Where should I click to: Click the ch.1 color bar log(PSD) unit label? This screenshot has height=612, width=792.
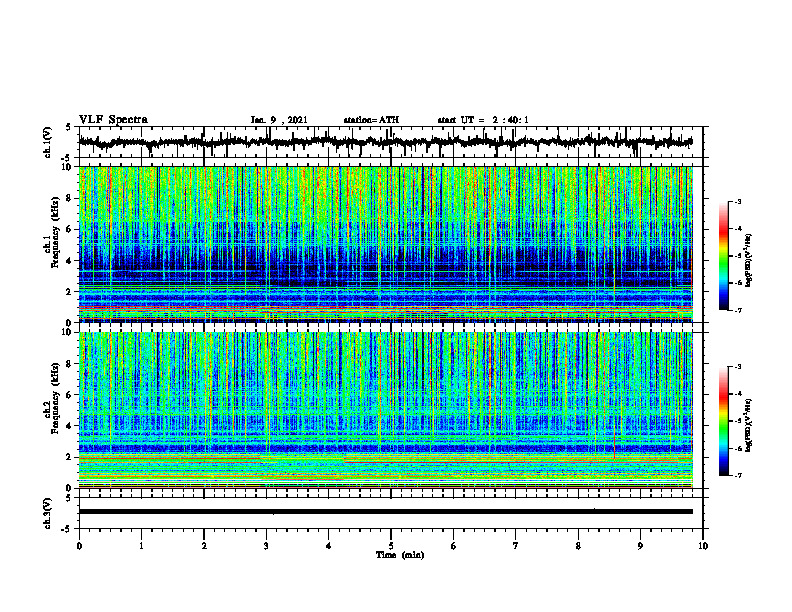point(749,261)
